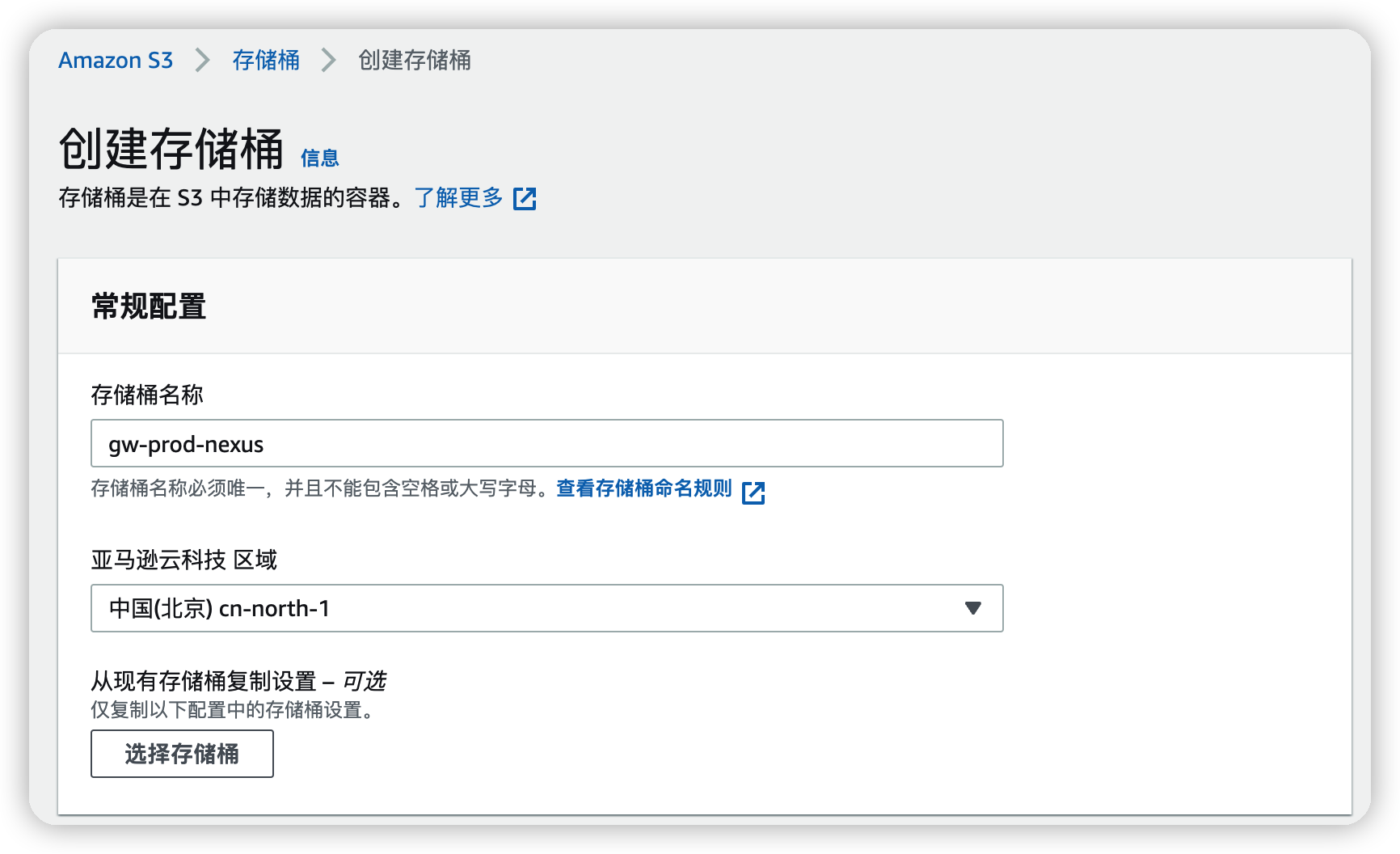This screenshot has width=1400, height=854.
Task: Open the 信息 info link
Action: coord(319,159)
